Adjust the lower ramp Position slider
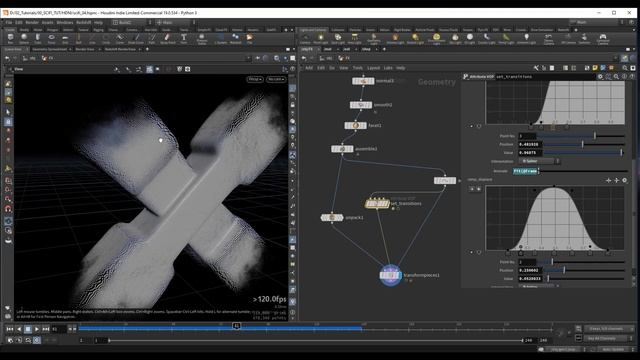This screenshot has height=360, width=640. (x=584, y=270)
